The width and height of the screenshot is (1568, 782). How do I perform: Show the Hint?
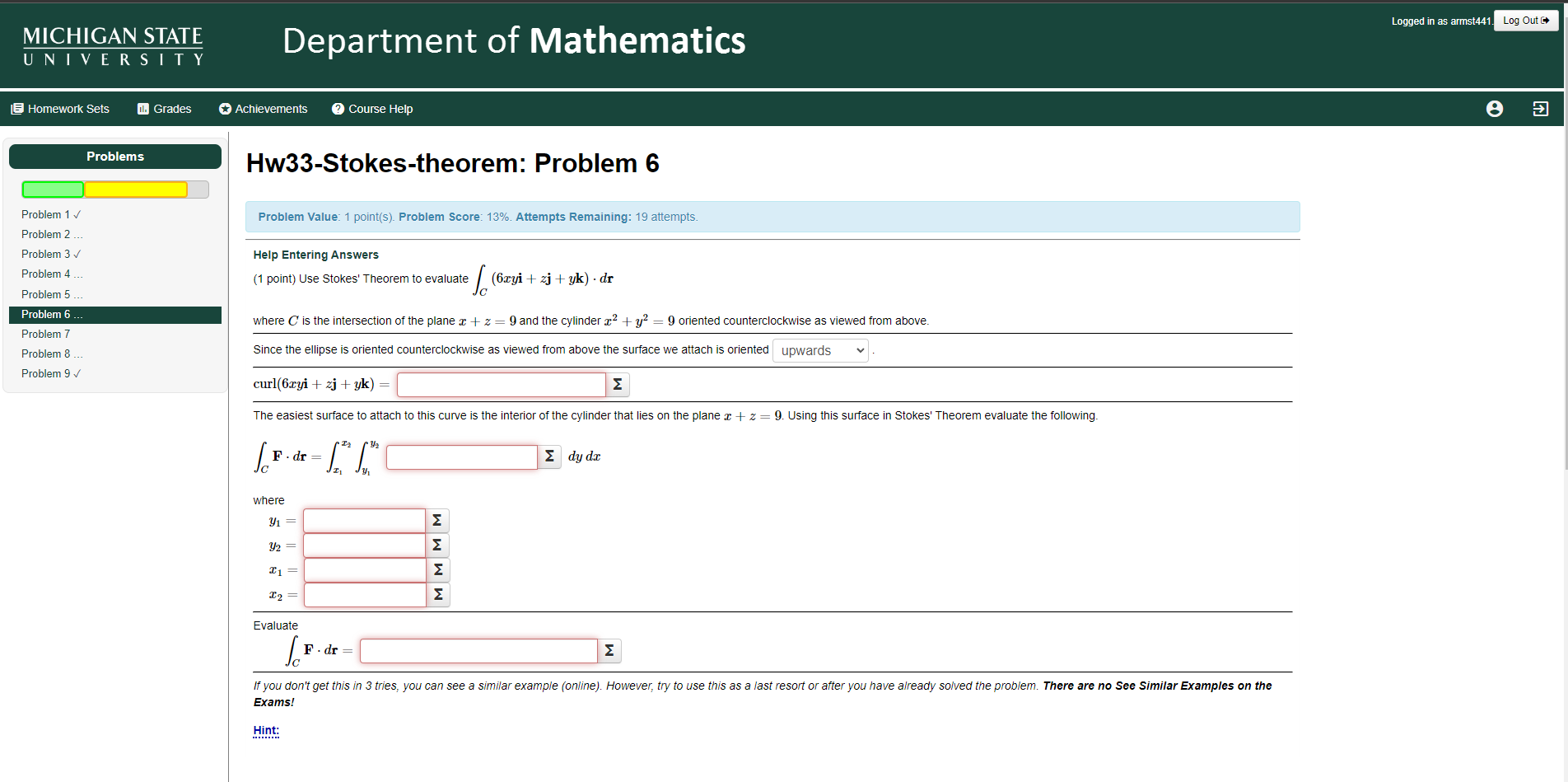tap(266, 730)
